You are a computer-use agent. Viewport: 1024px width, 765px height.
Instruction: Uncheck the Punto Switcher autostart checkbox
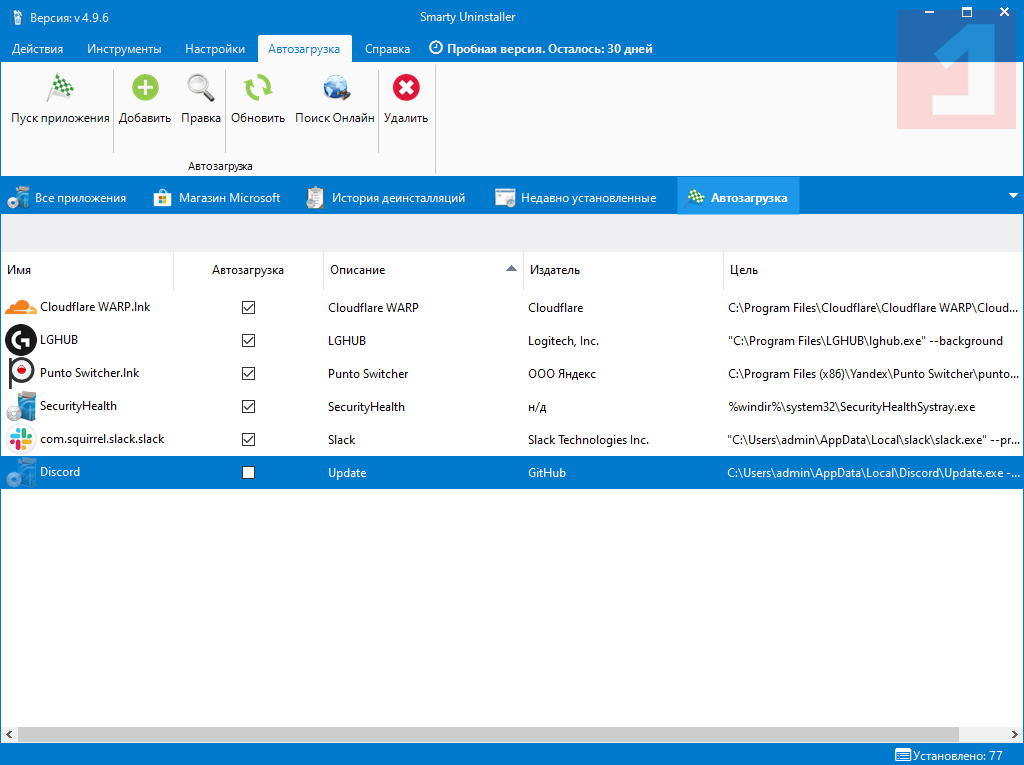point(248,374)
